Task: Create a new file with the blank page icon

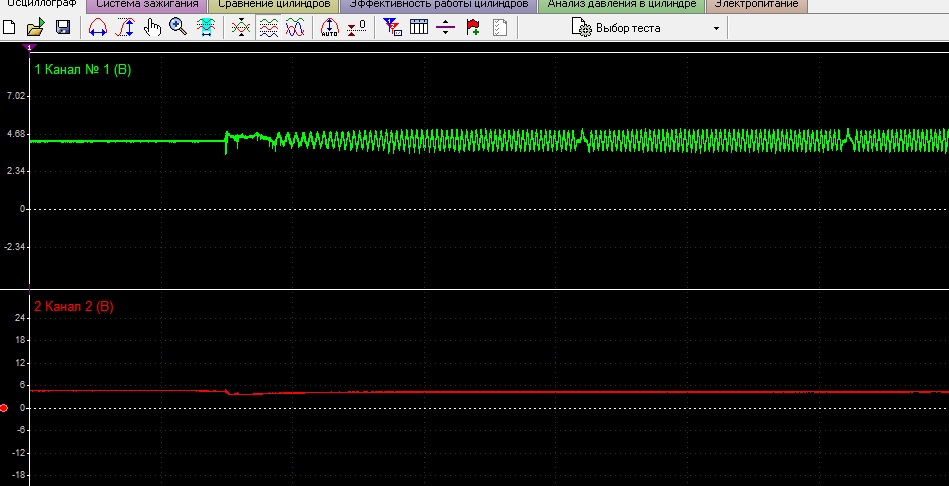Action: [x=9, y=27]
